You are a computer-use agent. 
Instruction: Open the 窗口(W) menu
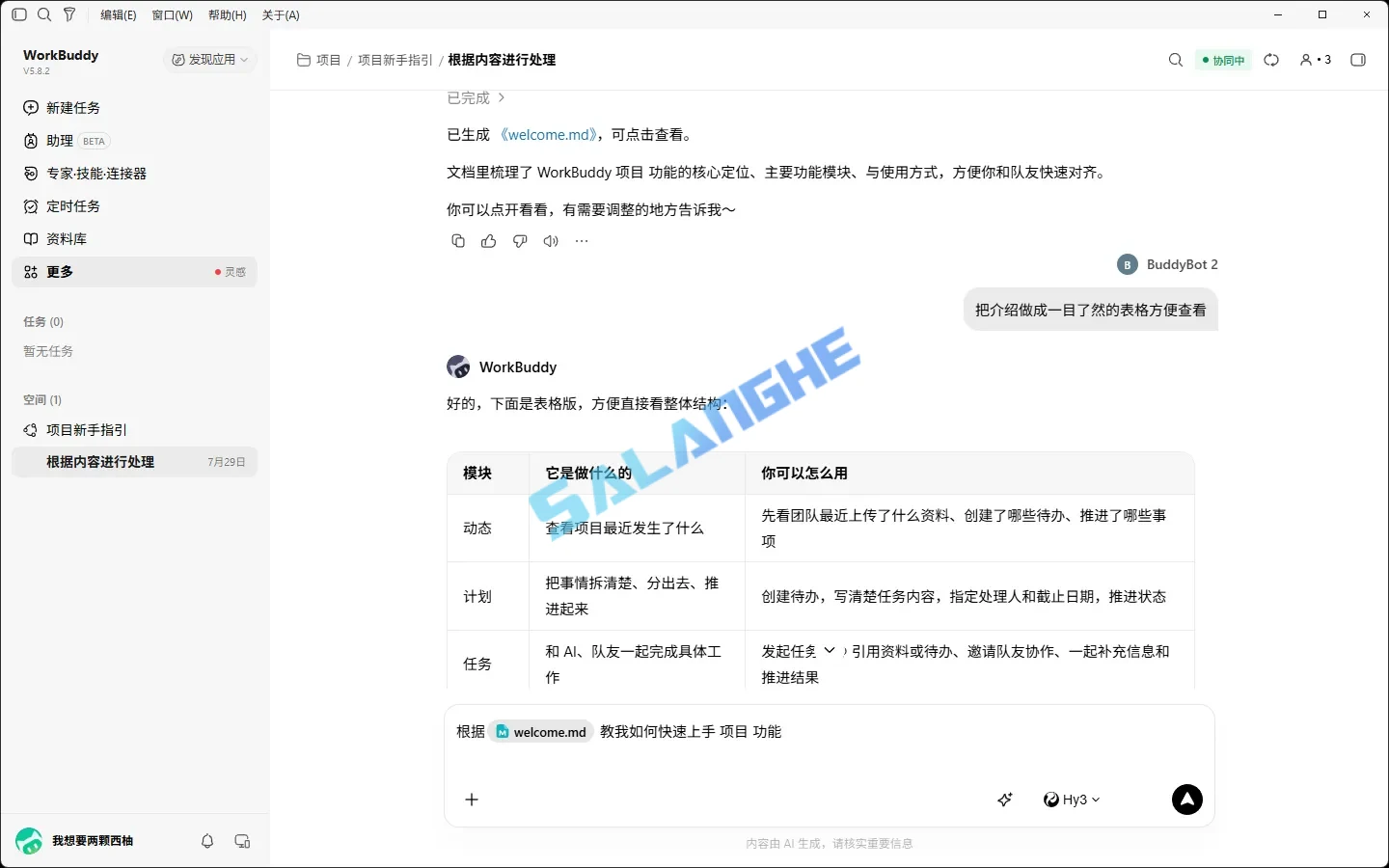(173, 14)
